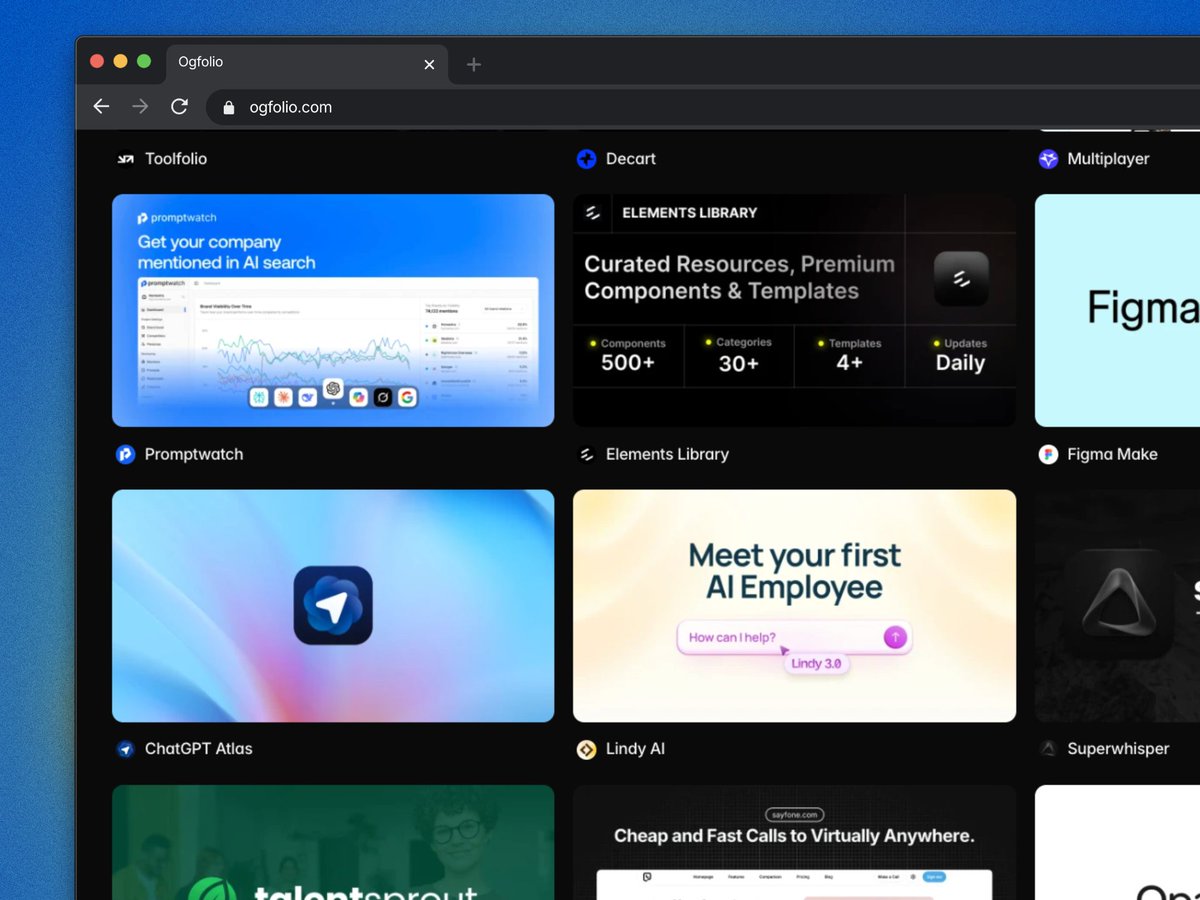The height and width of the screenshot is (900, 1200).
Task: Click the Toolfolio logo icon
Action: coord(125,159)
